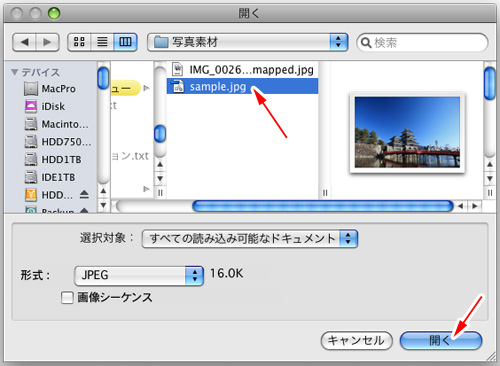Screen dimensions: 500x366
Task: Click the horizontal scroll right arrow
Action: (475, 206)
